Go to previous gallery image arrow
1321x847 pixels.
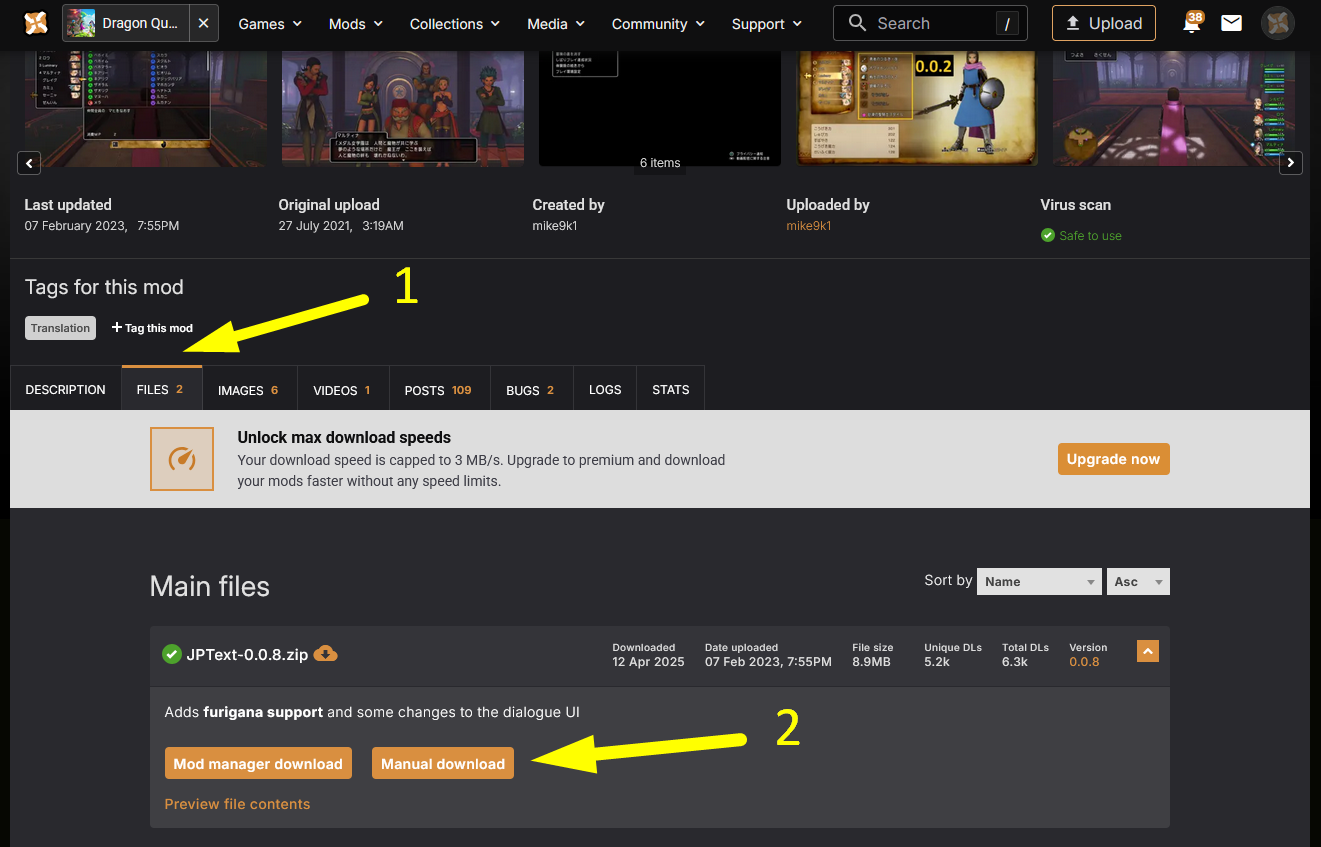click(29, 162)
